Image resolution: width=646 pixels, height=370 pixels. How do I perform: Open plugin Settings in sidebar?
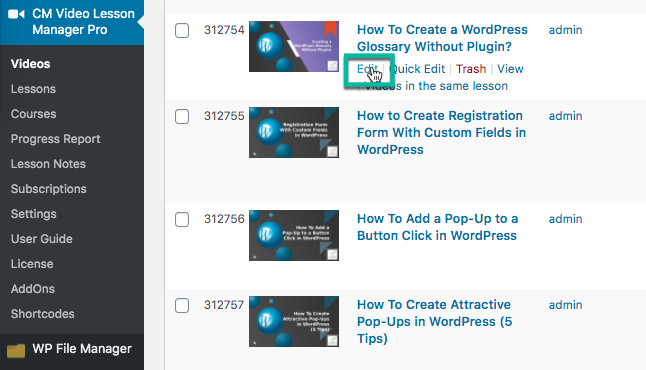coord(33,214)
